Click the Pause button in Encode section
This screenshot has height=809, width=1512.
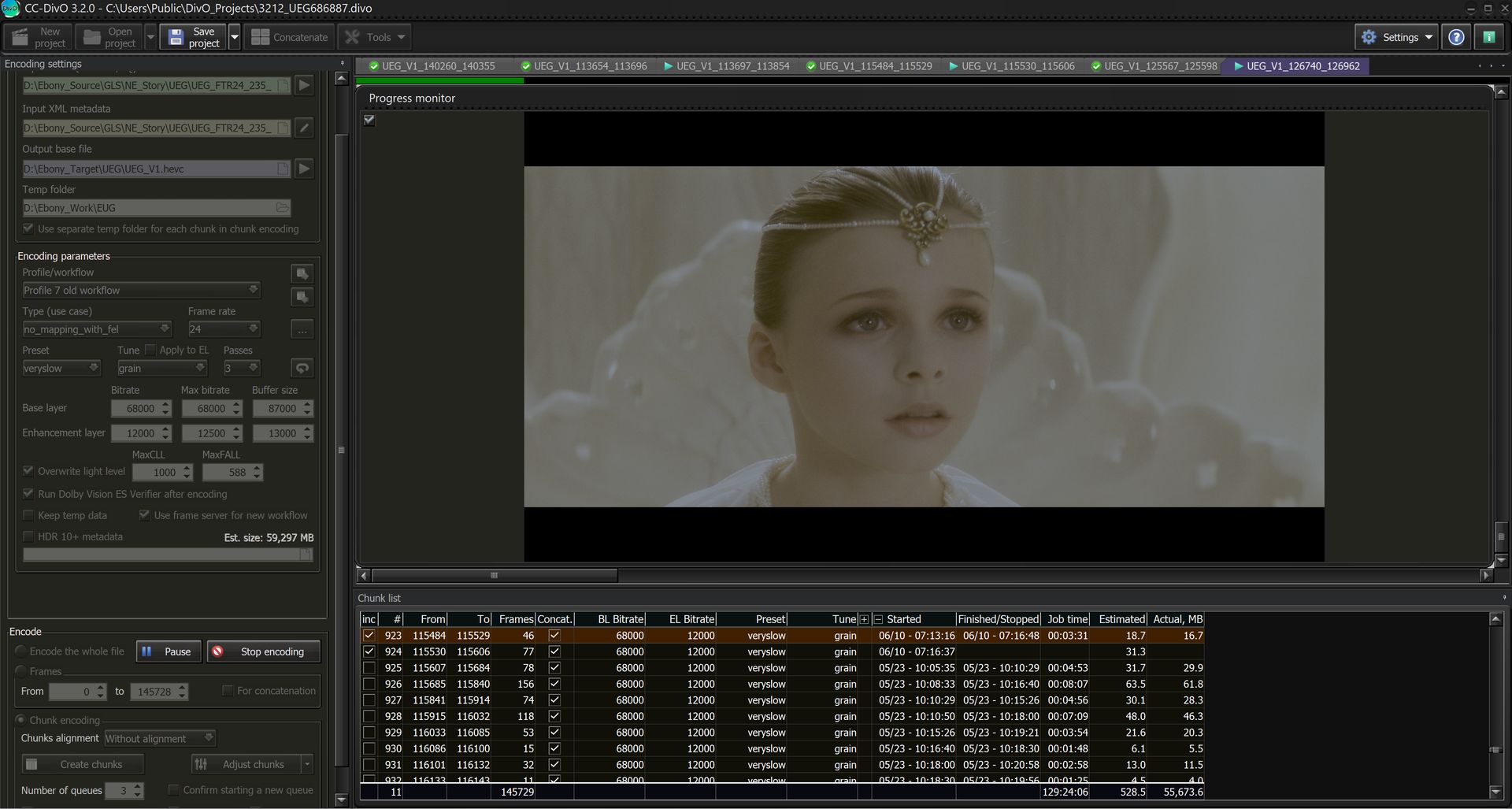click(x=168, y=651)
